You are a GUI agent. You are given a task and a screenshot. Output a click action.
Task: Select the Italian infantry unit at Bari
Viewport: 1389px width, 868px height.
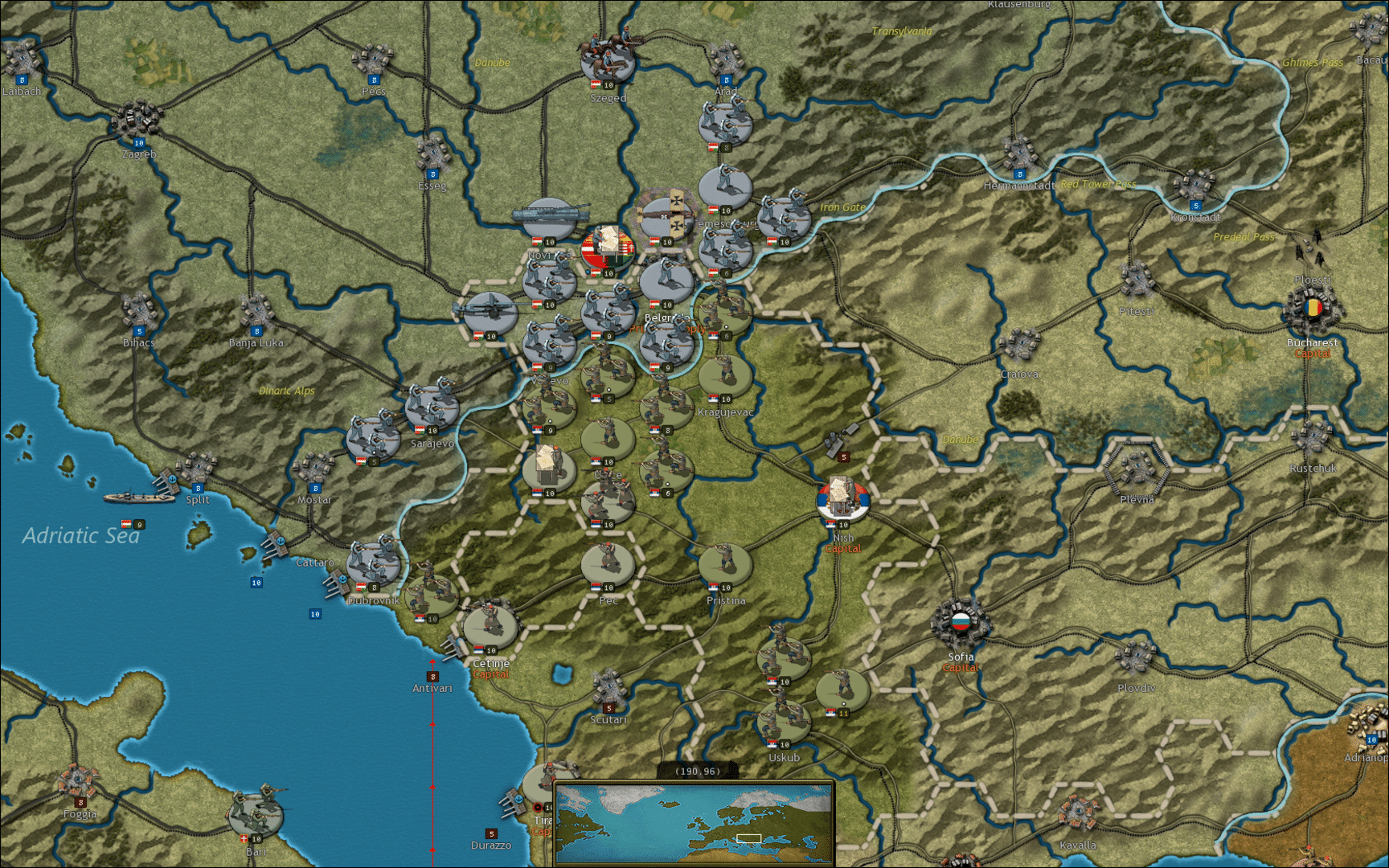[256, 813]
